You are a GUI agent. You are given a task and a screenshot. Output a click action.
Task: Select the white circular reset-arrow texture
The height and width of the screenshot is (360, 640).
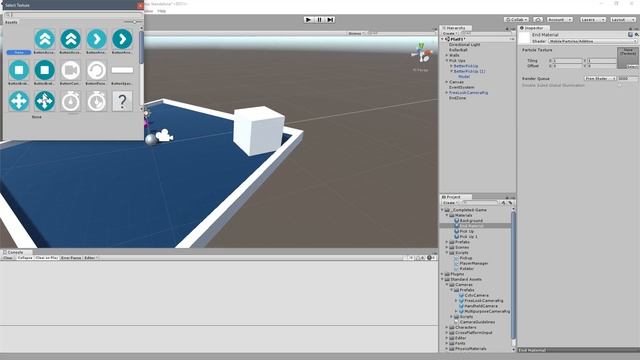click(x=96, y=70)
